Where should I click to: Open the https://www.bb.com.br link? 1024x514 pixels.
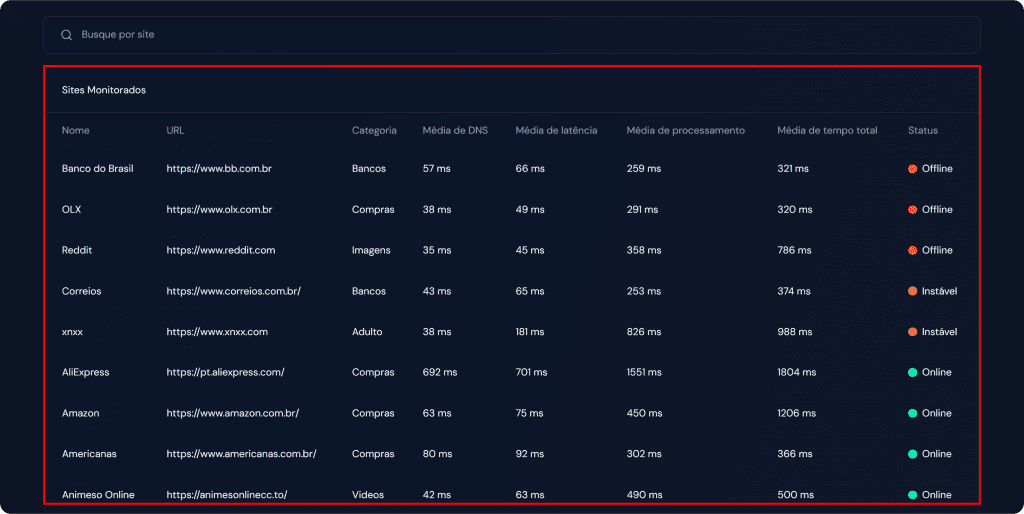point(219,169)
